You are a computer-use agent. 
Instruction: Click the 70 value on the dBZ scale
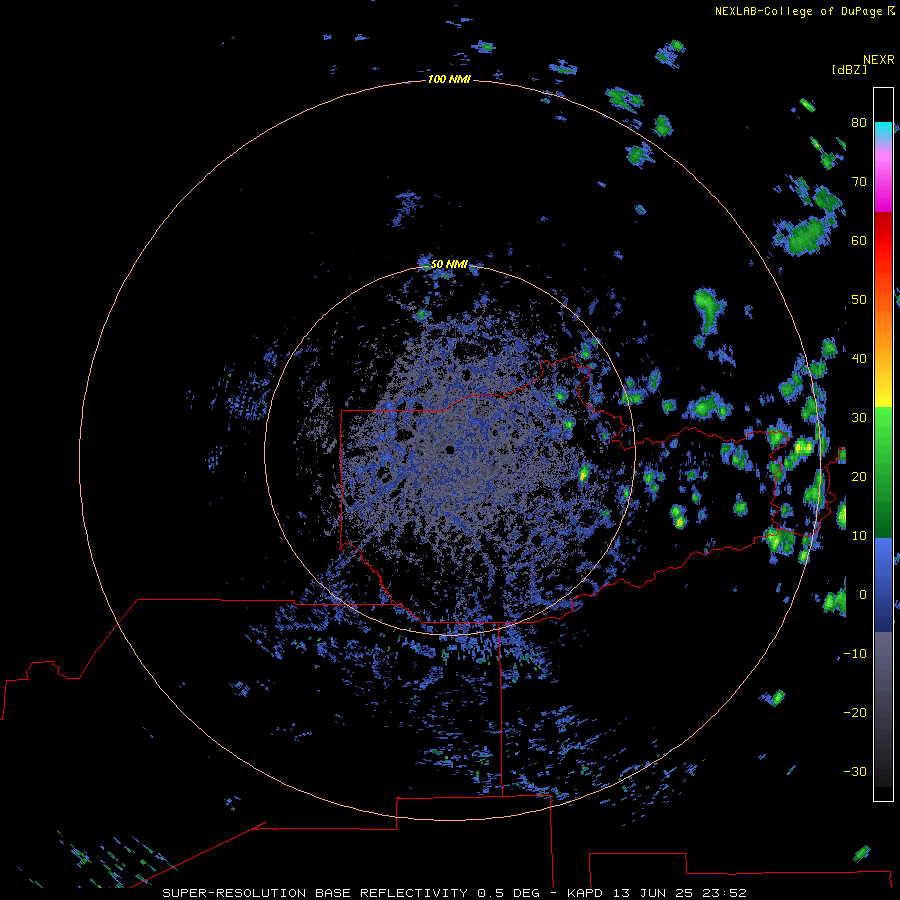coord(859,181)
